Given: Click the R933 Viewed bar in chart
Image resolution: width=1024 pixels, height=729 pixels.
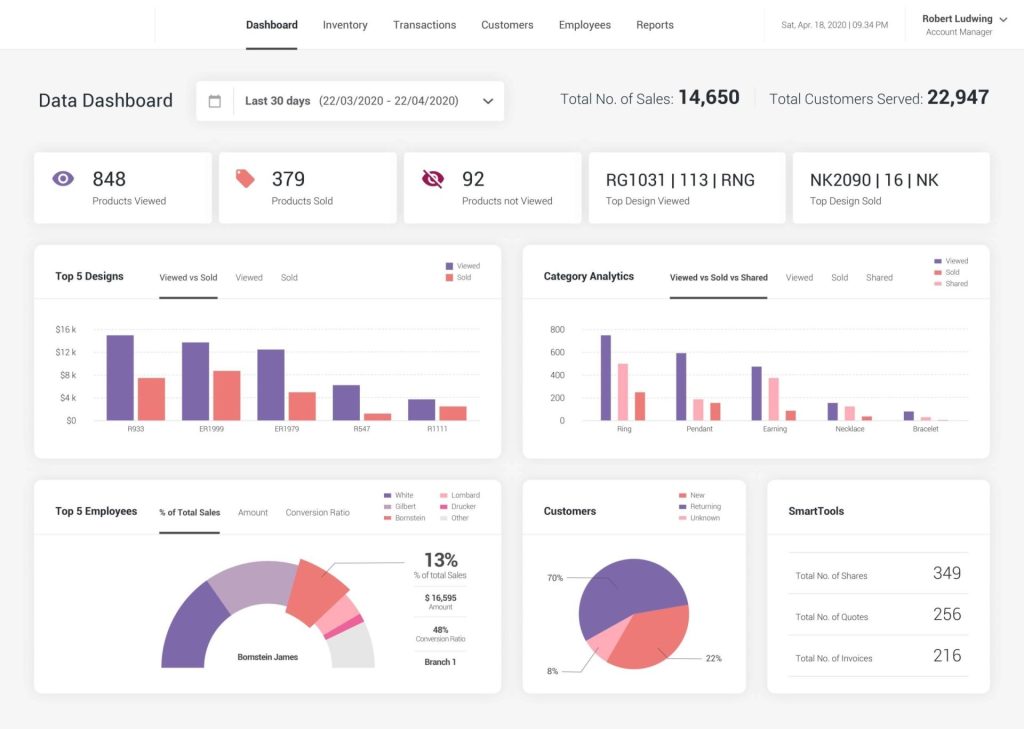Looking at the screenshot, I should pyautogui.click(x=120, y=378).
